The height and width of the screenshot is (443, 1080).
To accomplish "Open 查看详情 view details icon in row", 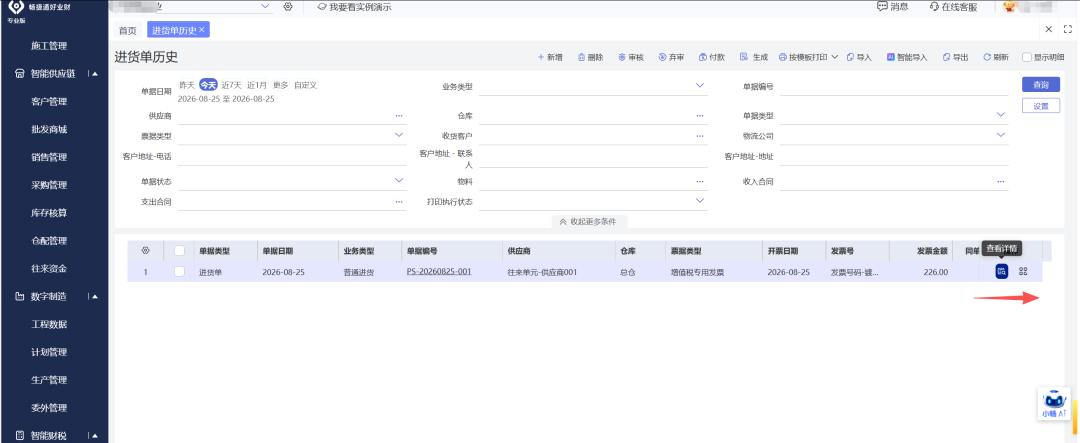I will point(1001,271).
